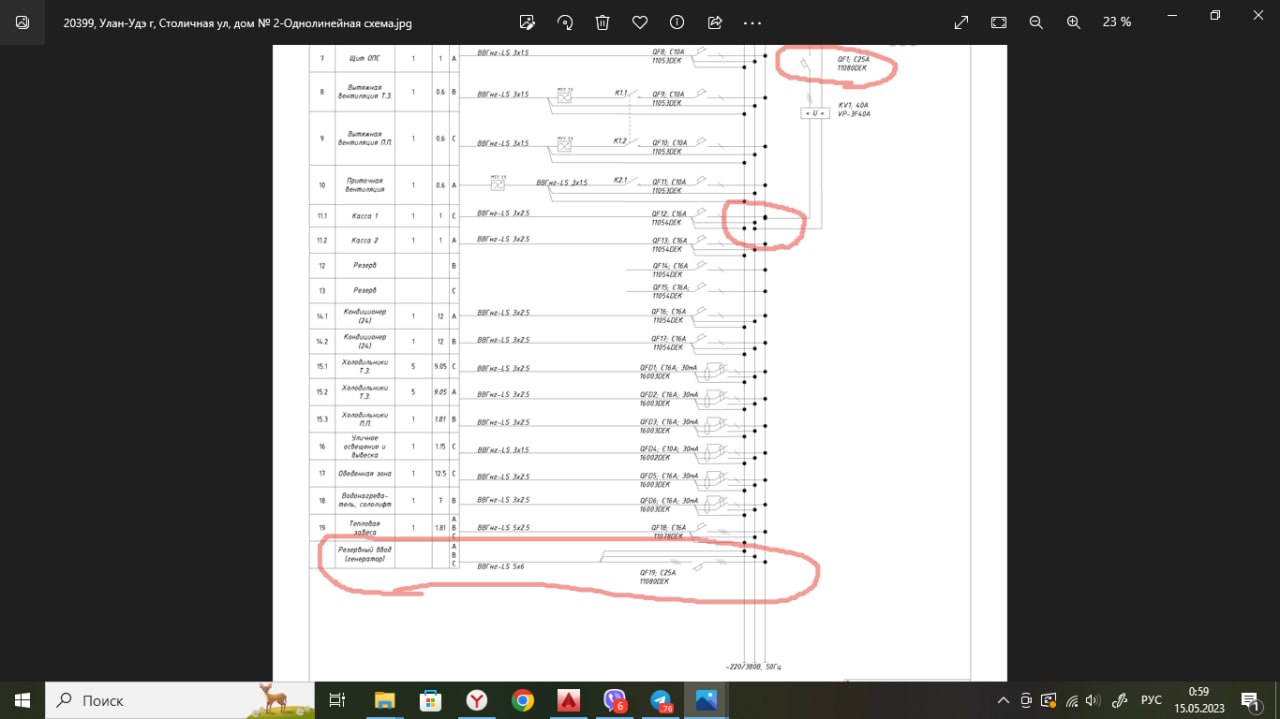Zoom in with the plus magnifier
The width and height of the screenshot is (1280, 719).
click(x=1073, y=22)
